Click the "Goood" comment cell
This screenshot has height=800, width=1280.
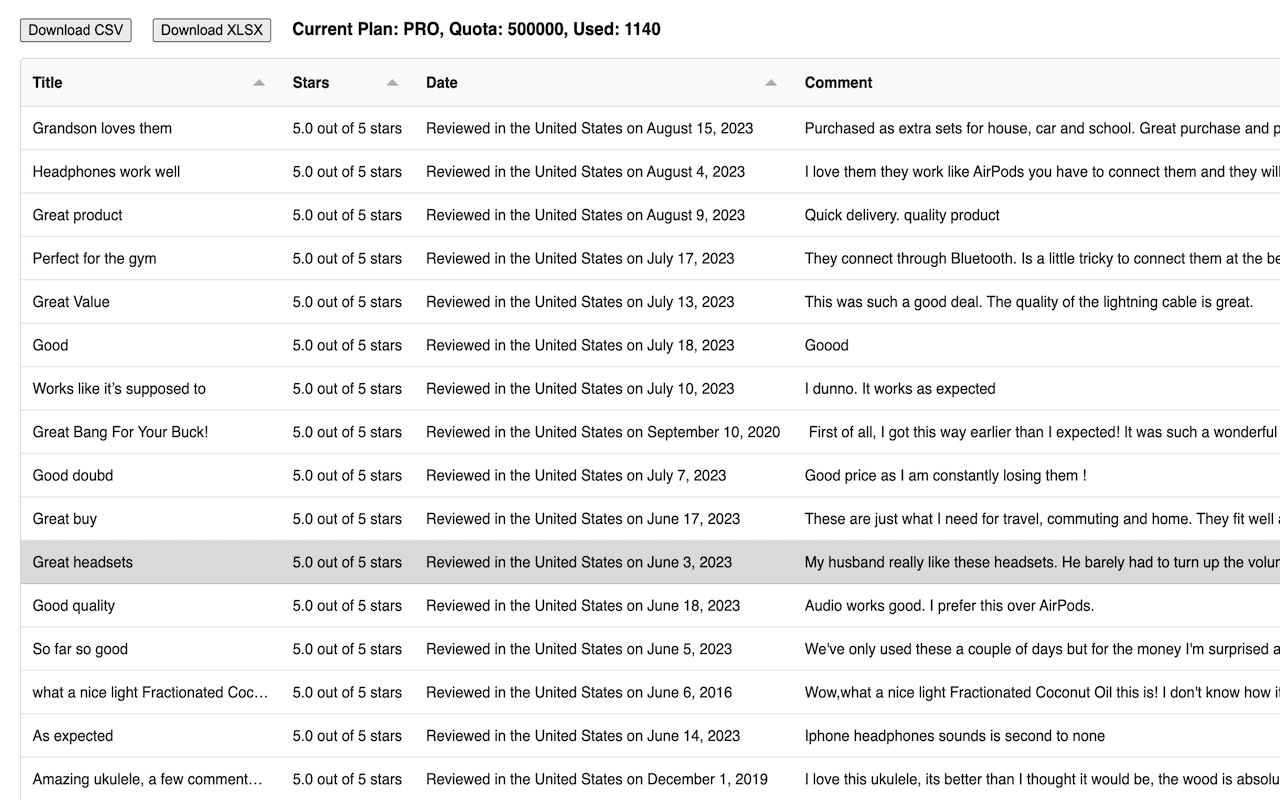point(827,345)
